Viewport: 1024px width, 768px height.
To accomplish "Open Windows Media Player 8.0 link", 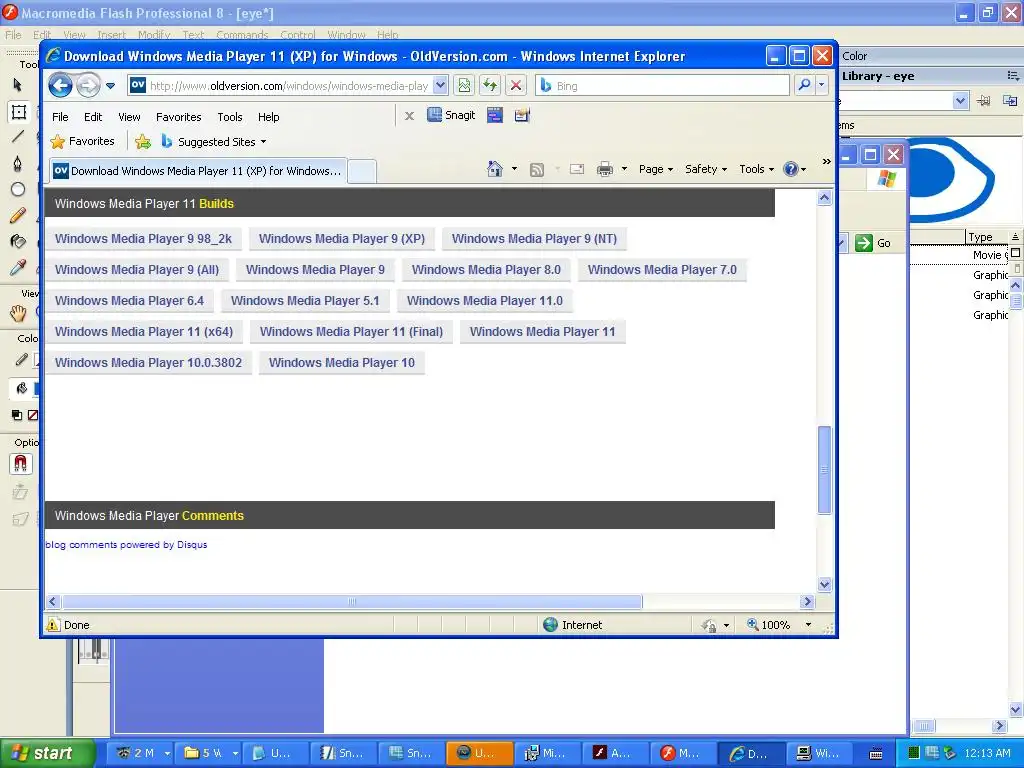I will [x=486, y=270].
